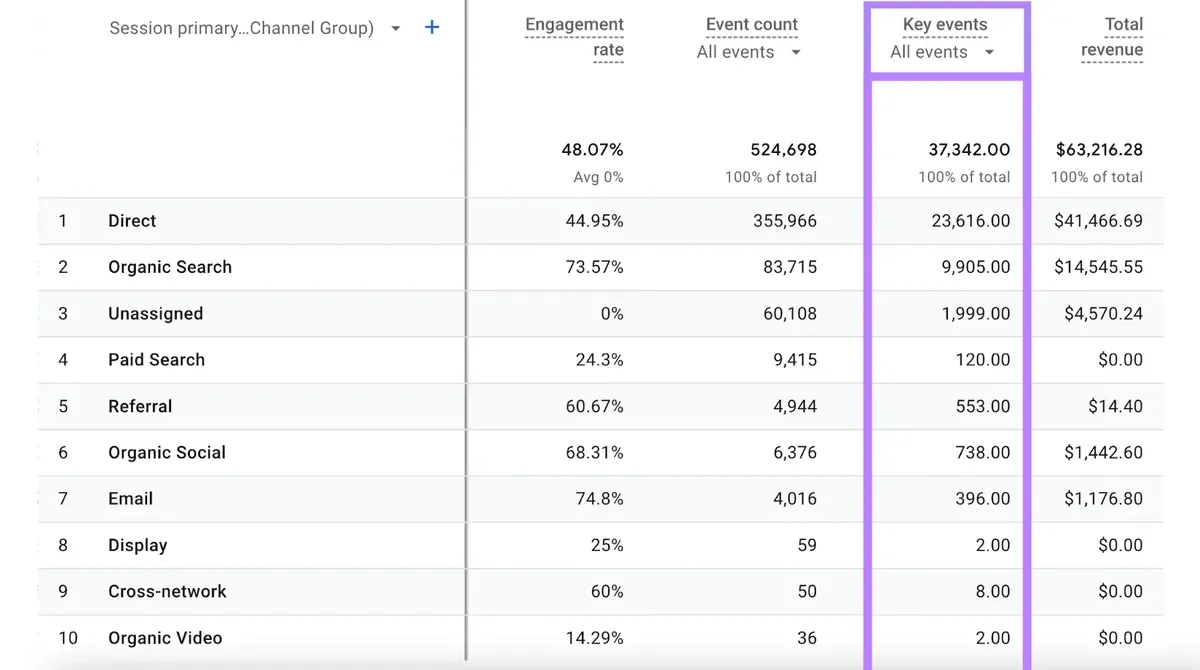Click Unassigned revenue $4,570.24
This screenshot has height=670, width=1200.
1103,313
